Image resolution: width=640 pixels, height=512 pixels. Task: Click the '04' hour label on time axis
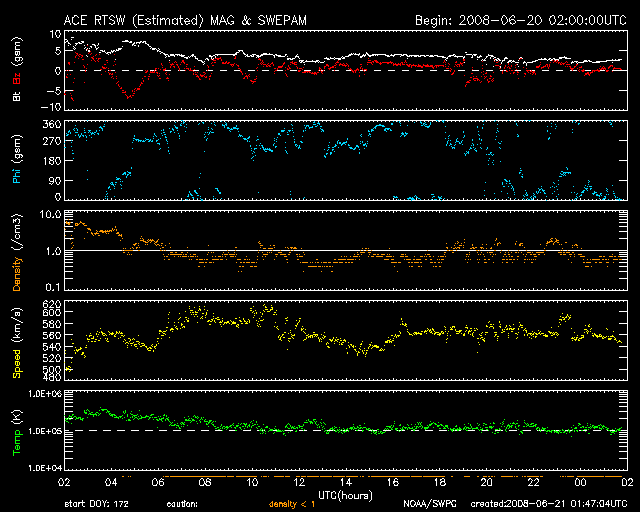point(111,482)
